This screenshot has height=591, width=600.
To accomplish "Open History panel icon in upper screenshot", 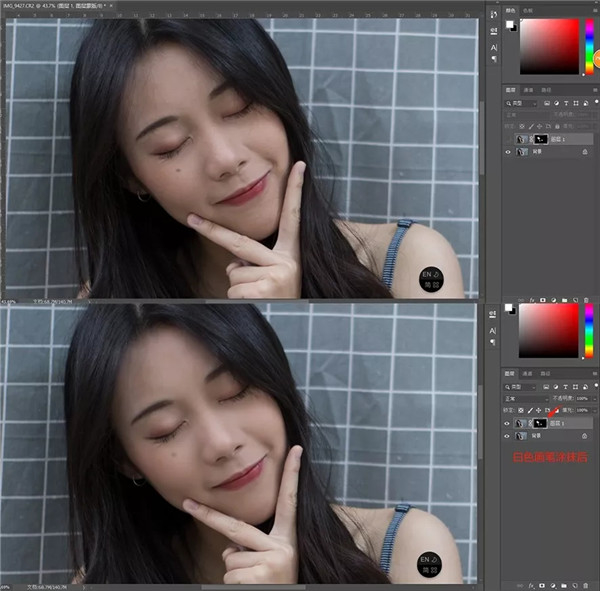I will coord(494,15).
